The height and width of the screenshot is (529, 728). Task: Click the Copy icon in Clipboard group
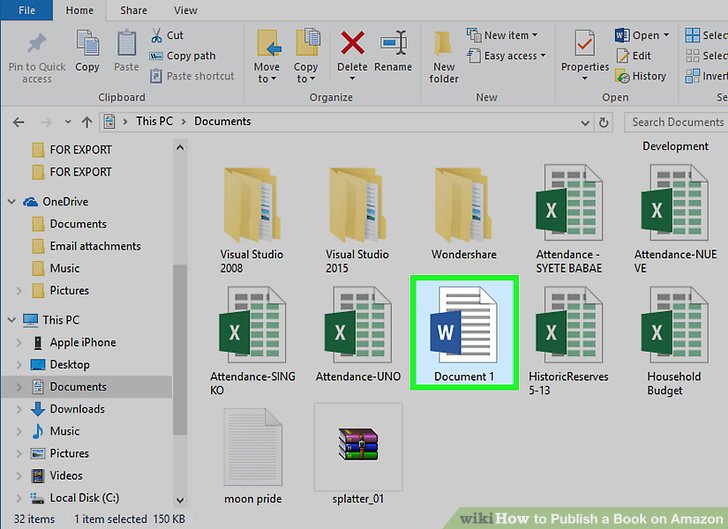87,45
